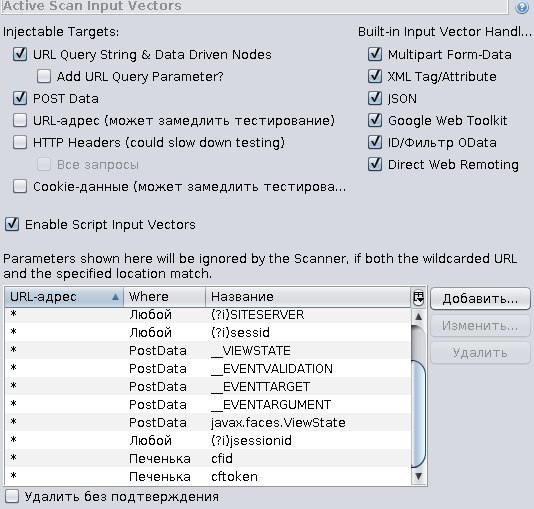The image size is (534, 509).
Task: Select the (?i)SITESERVER row
Action: [x=208, y=314]
